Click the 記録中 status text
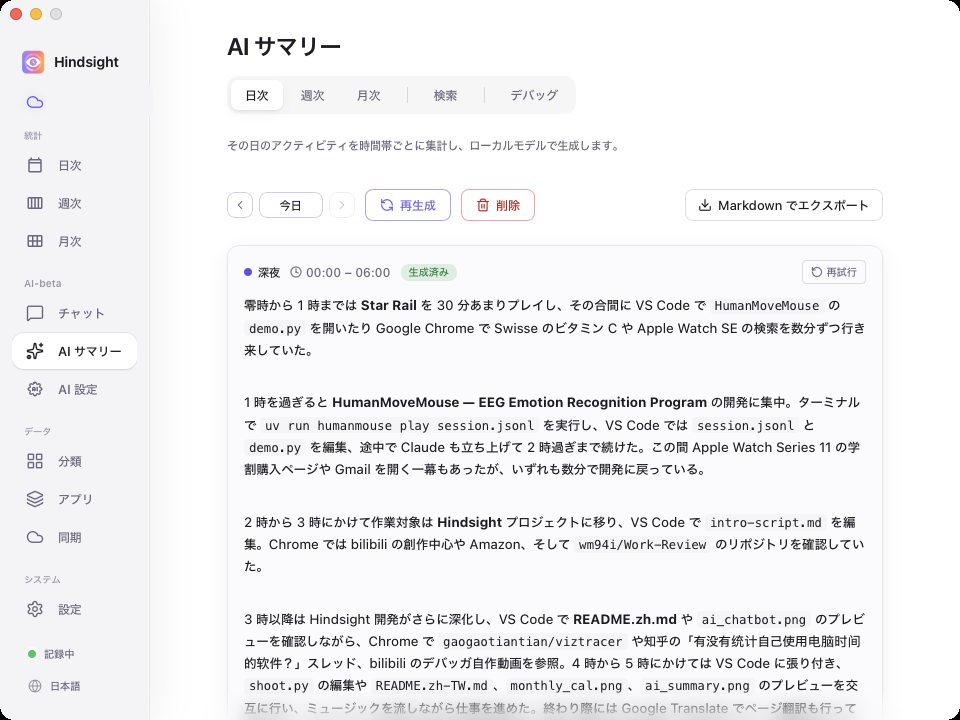960x720 pixels. tap(59, 654)
